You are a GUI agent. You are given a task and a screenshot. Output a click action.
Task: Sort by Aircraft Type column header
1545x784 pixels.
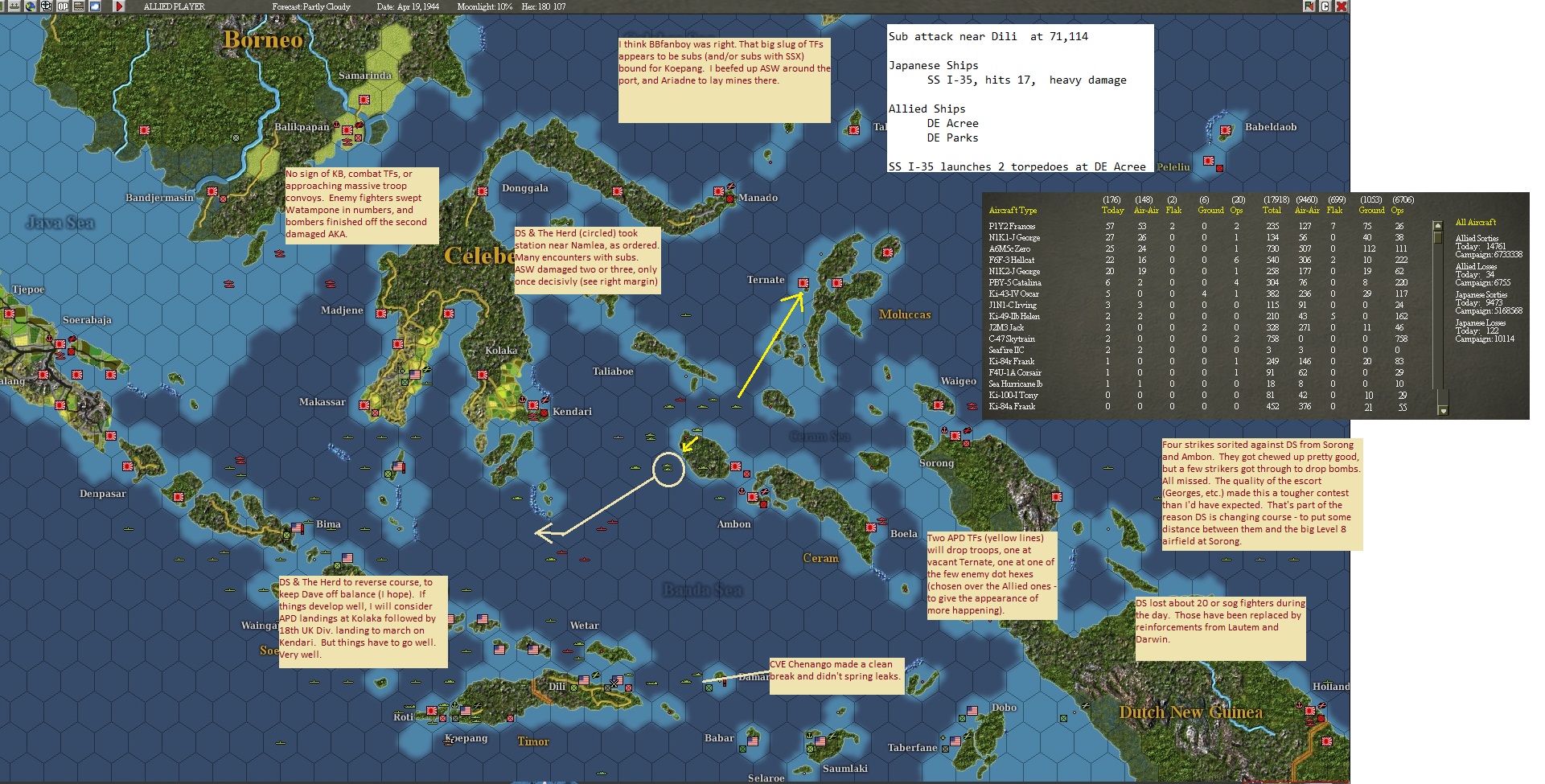click(x=1013, y=210)
